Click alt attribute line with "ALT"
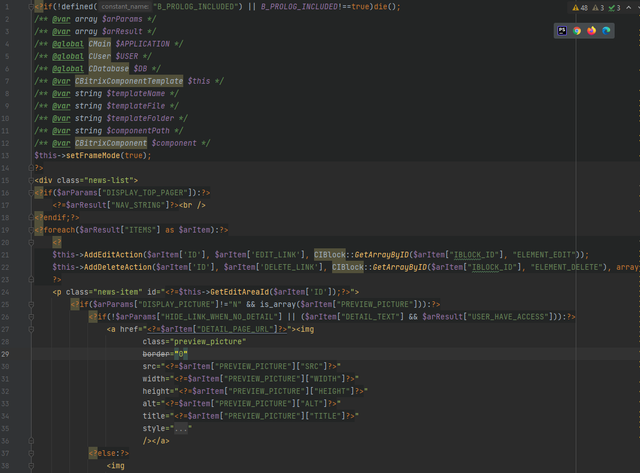This screenshot has width=640, height=473. tap(242, 403)
